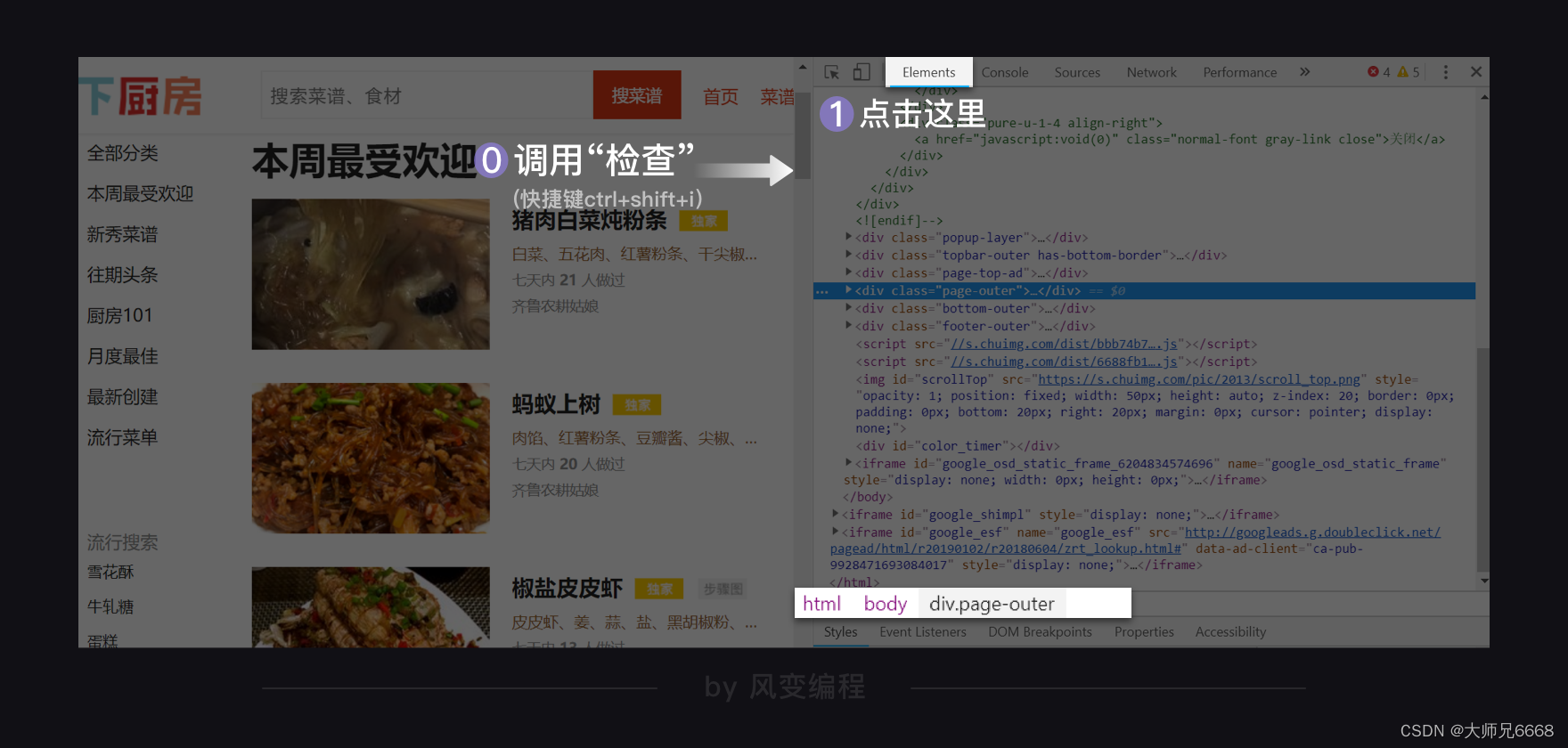Click the 蚂蚁上树 recipe title
The width and height of the screenshot is (1568, 748).
click(557, 404)
